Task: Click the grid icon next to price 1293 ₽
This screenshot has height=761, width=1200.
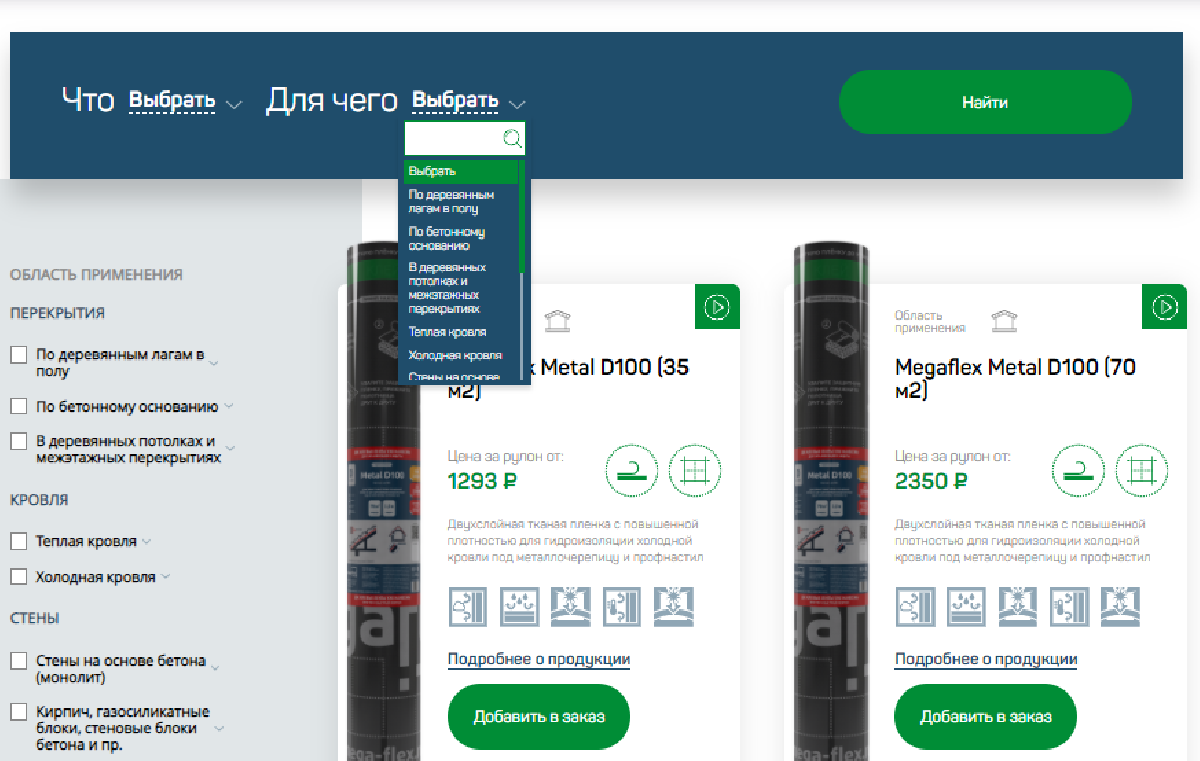Action: click(694, 470)
